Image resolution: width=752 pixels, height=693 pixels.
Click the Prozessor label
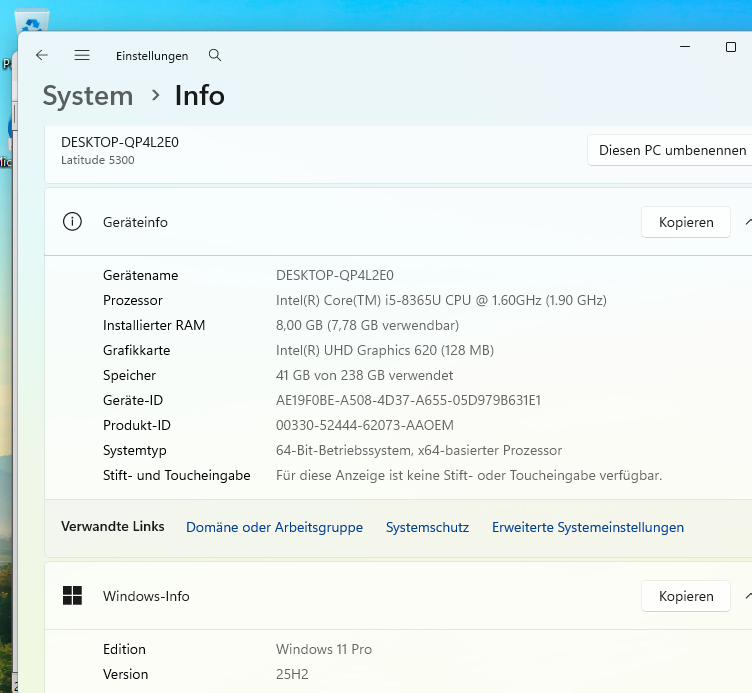click(133, 300)
